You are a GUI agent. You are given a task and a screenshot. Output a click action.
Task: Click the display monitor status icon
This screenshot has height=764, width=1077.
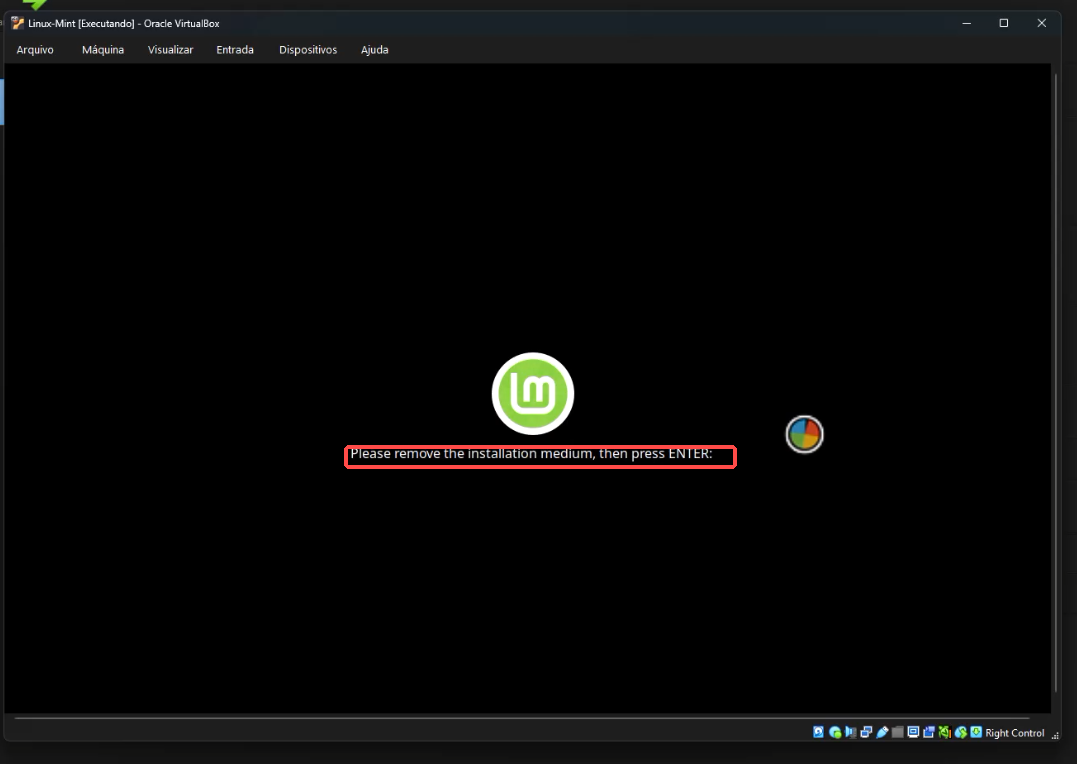[x=913, y=732]
